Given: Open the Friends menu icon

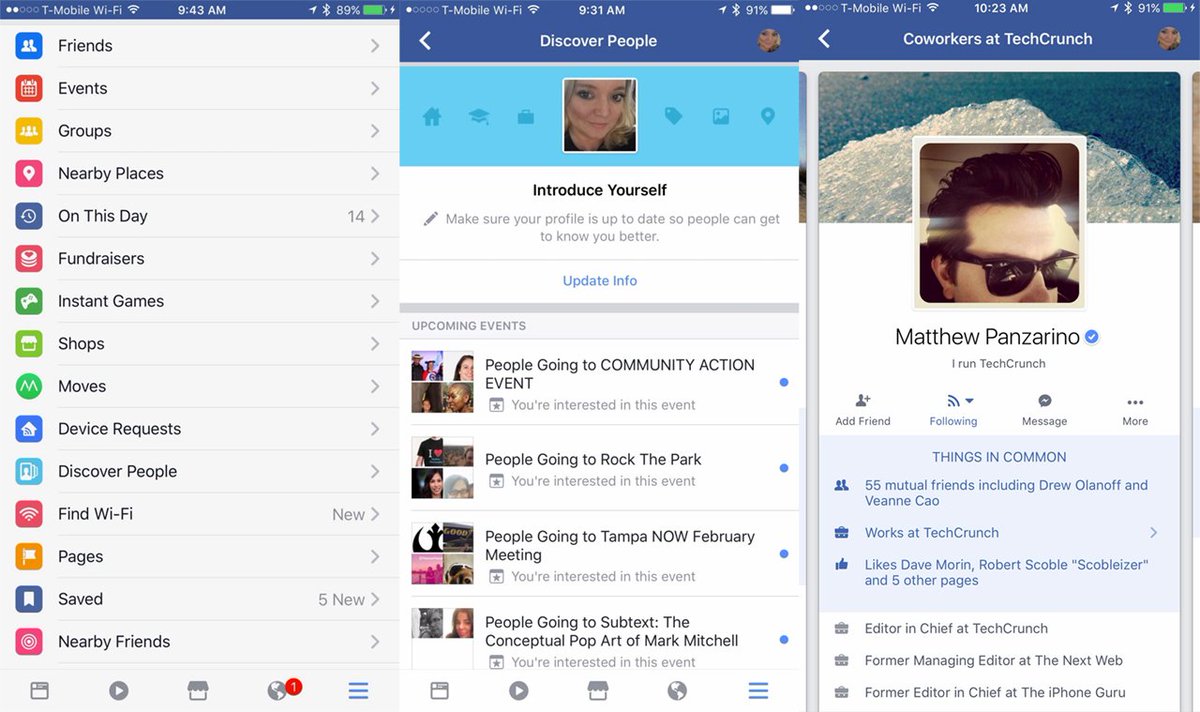Looking at the screenshot, I should 29,46.
